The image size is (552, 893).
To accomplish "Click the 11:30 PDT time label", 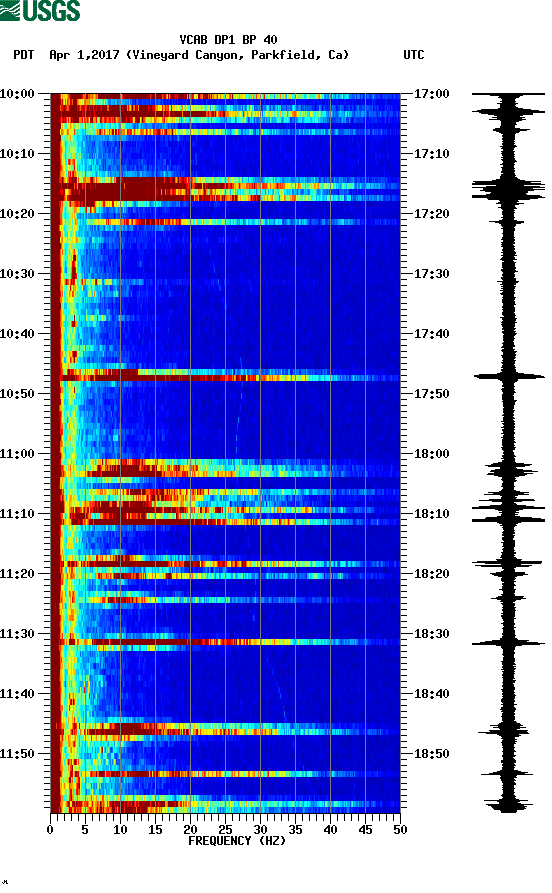I will (x=17, y=634).
